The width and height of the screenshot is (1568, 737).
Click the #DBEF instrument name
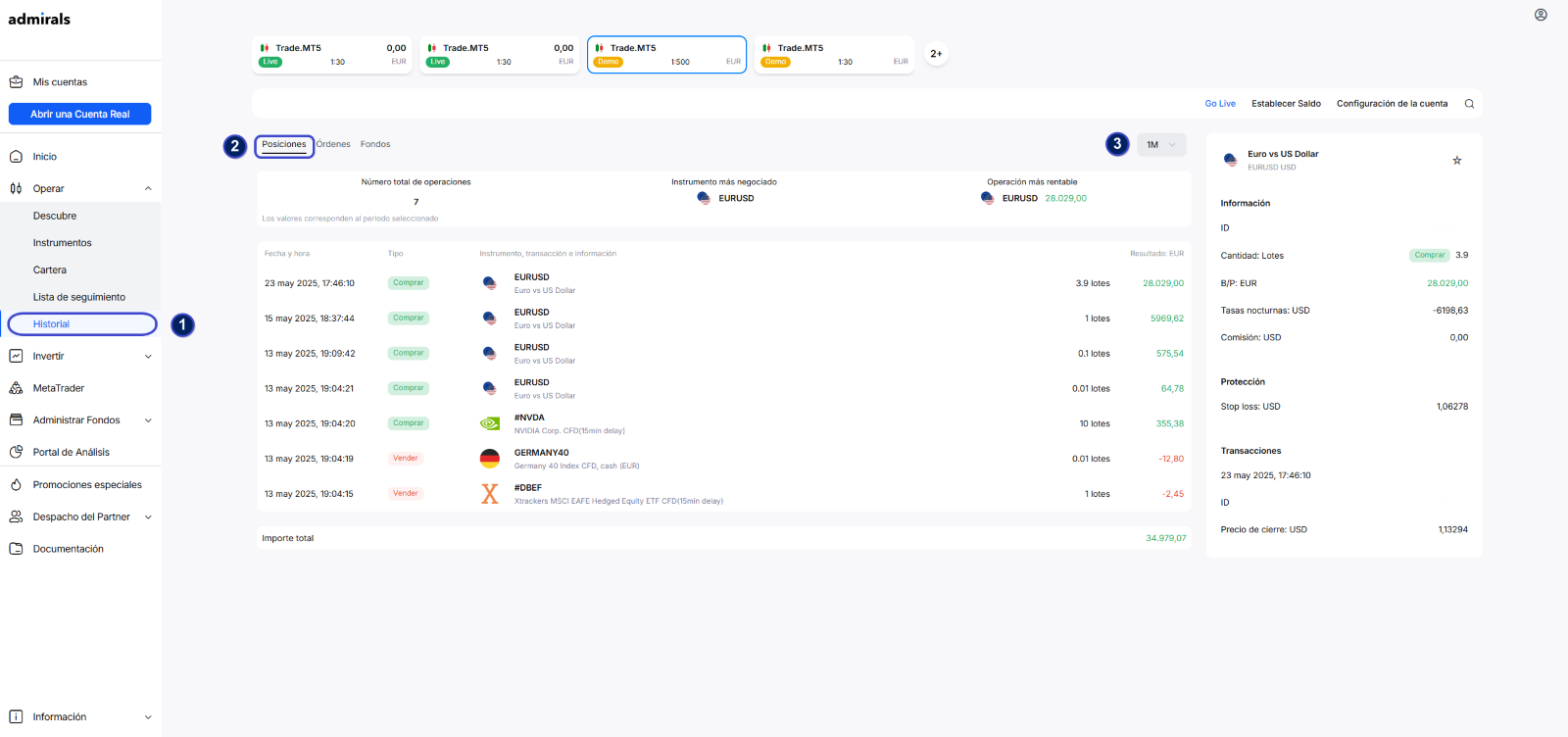(528, 488)
